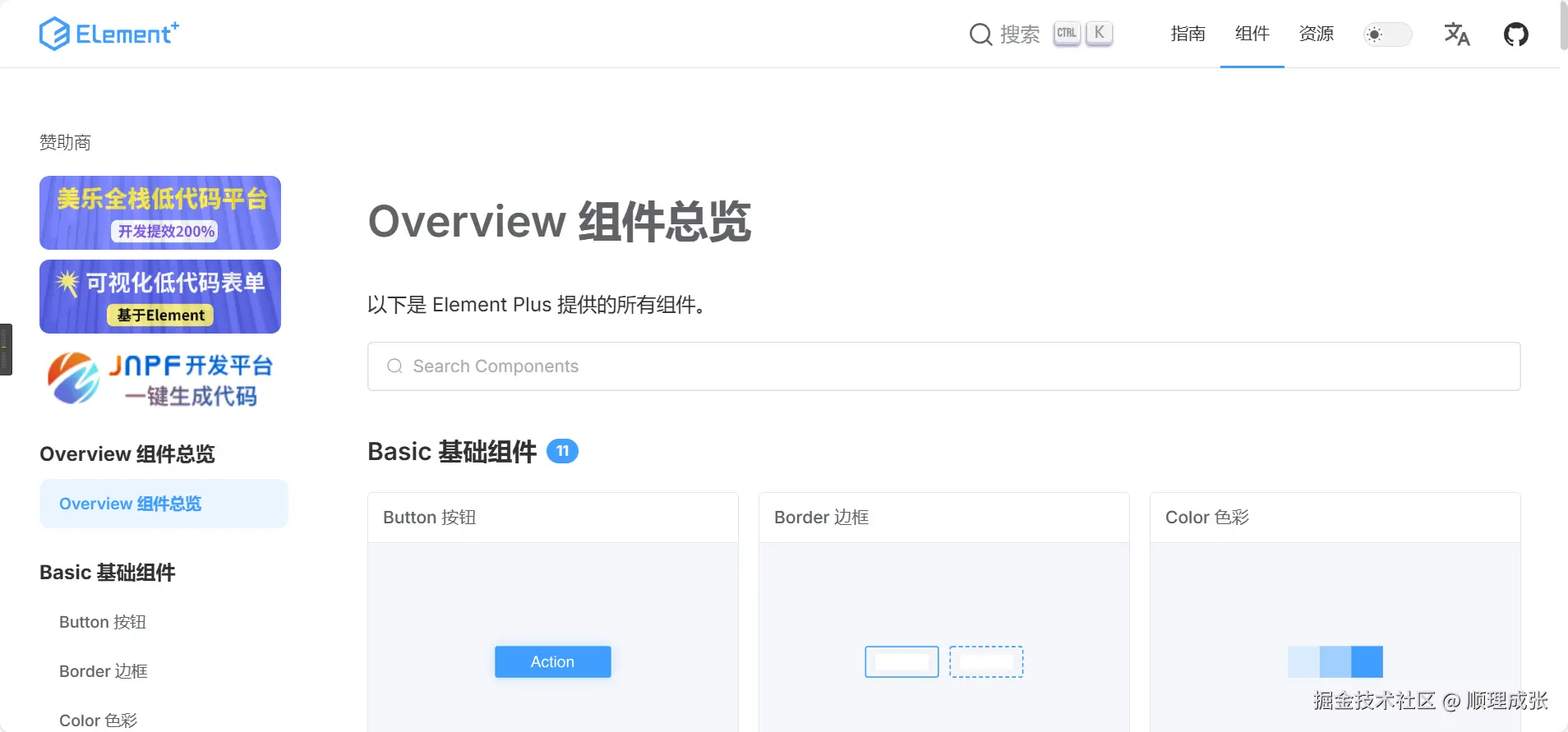The image size is (1568, 732).
Task: Click the medium blue color swatch
Action: [1335, 662]
